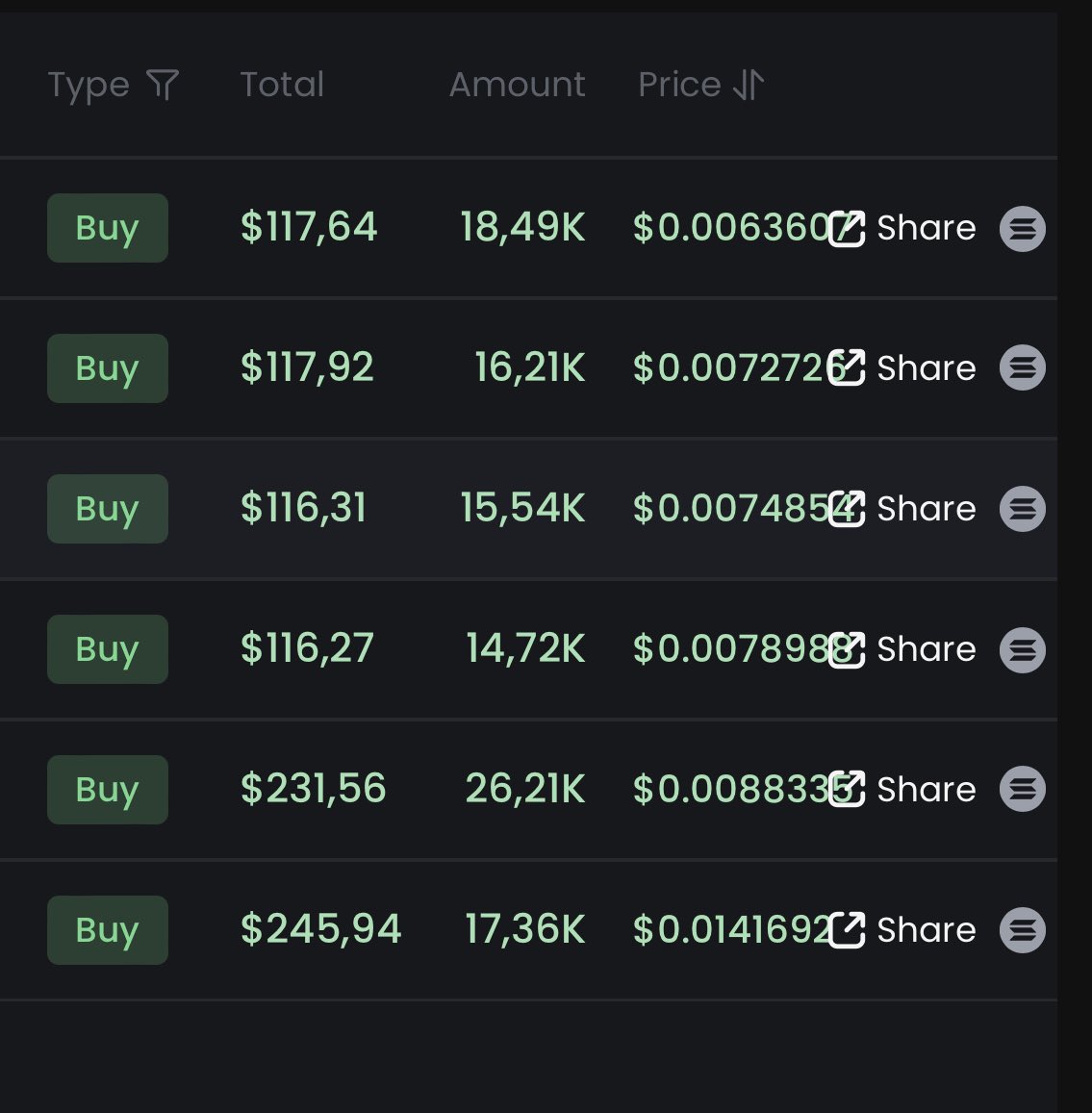Share the $117,92 buy transaction
Image resolution: width=1092 pixels, height=1113 pixels.
pyautogui.click(x=902, y=367)
